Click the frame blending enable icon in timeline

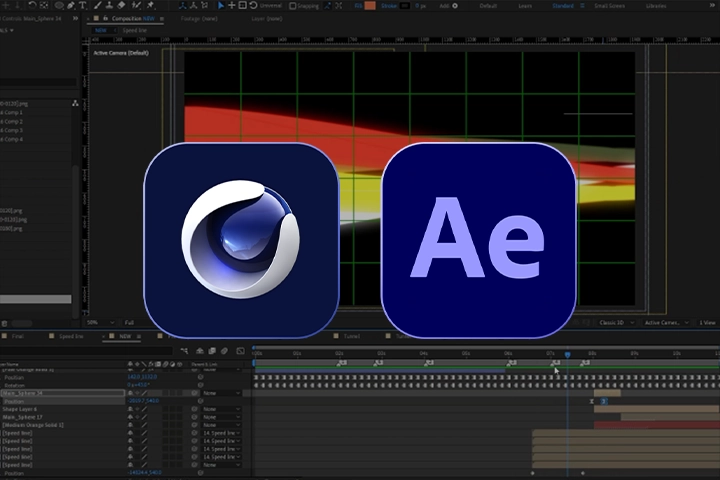(x=212, y=351)
